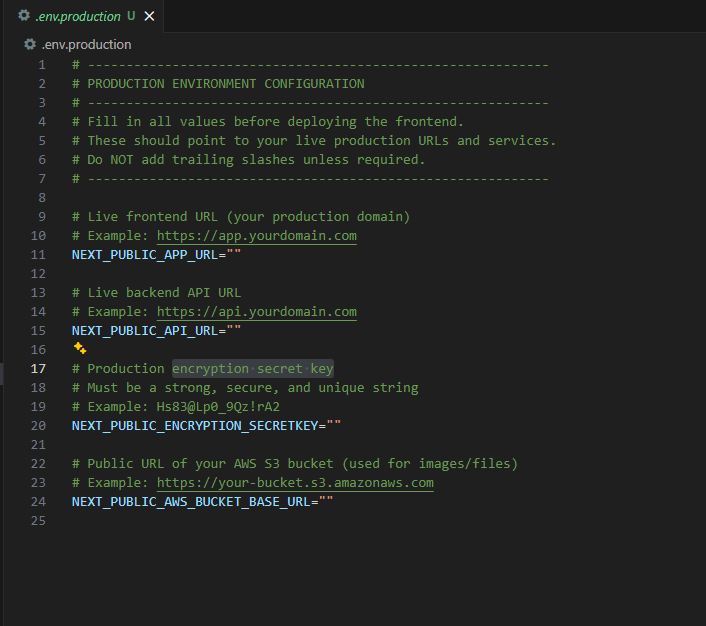Click the .env.production breadcrumb
The width and height of the screenshot is (706, 626).
click(86, 45)
